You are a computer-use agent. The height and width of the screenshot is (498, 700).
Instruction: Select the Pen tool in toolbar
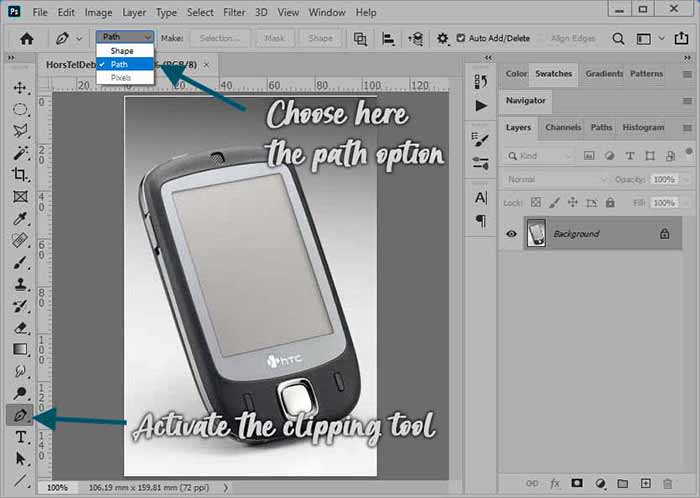click(20, 415)
